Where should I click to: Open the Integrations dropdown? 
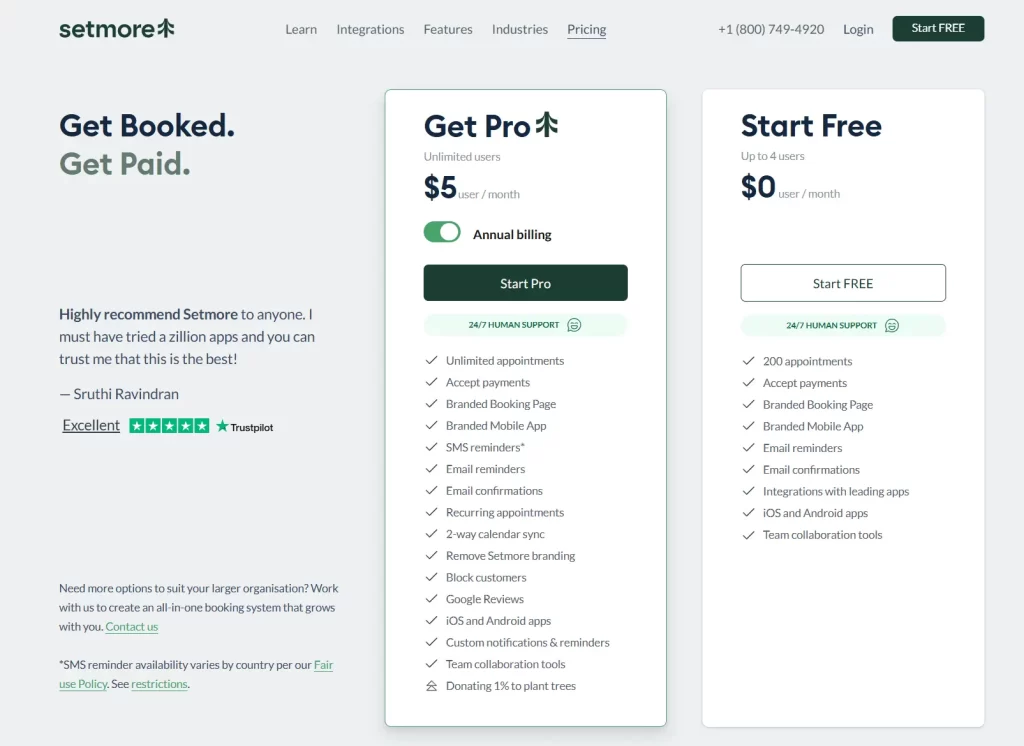pyautogui.click(x=370, y=29)
